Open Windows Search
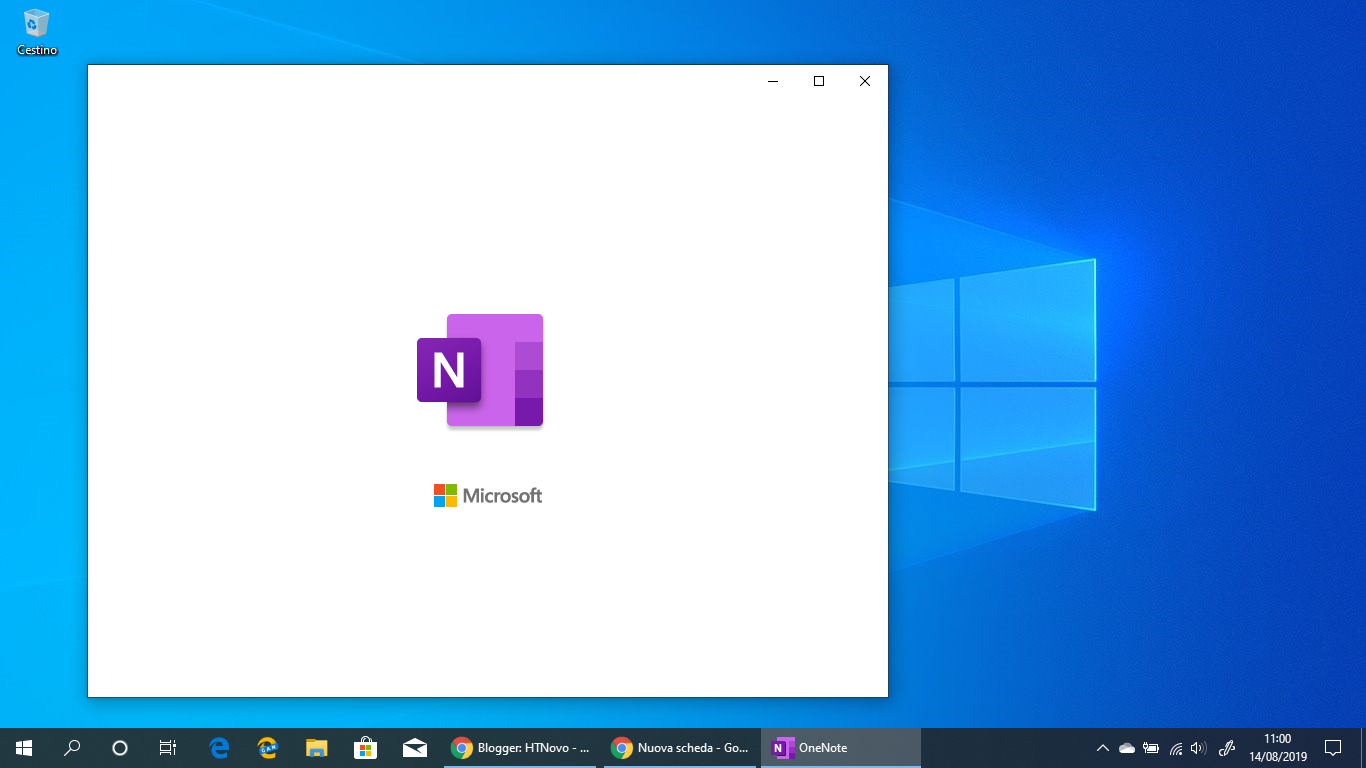 [71, 747]
